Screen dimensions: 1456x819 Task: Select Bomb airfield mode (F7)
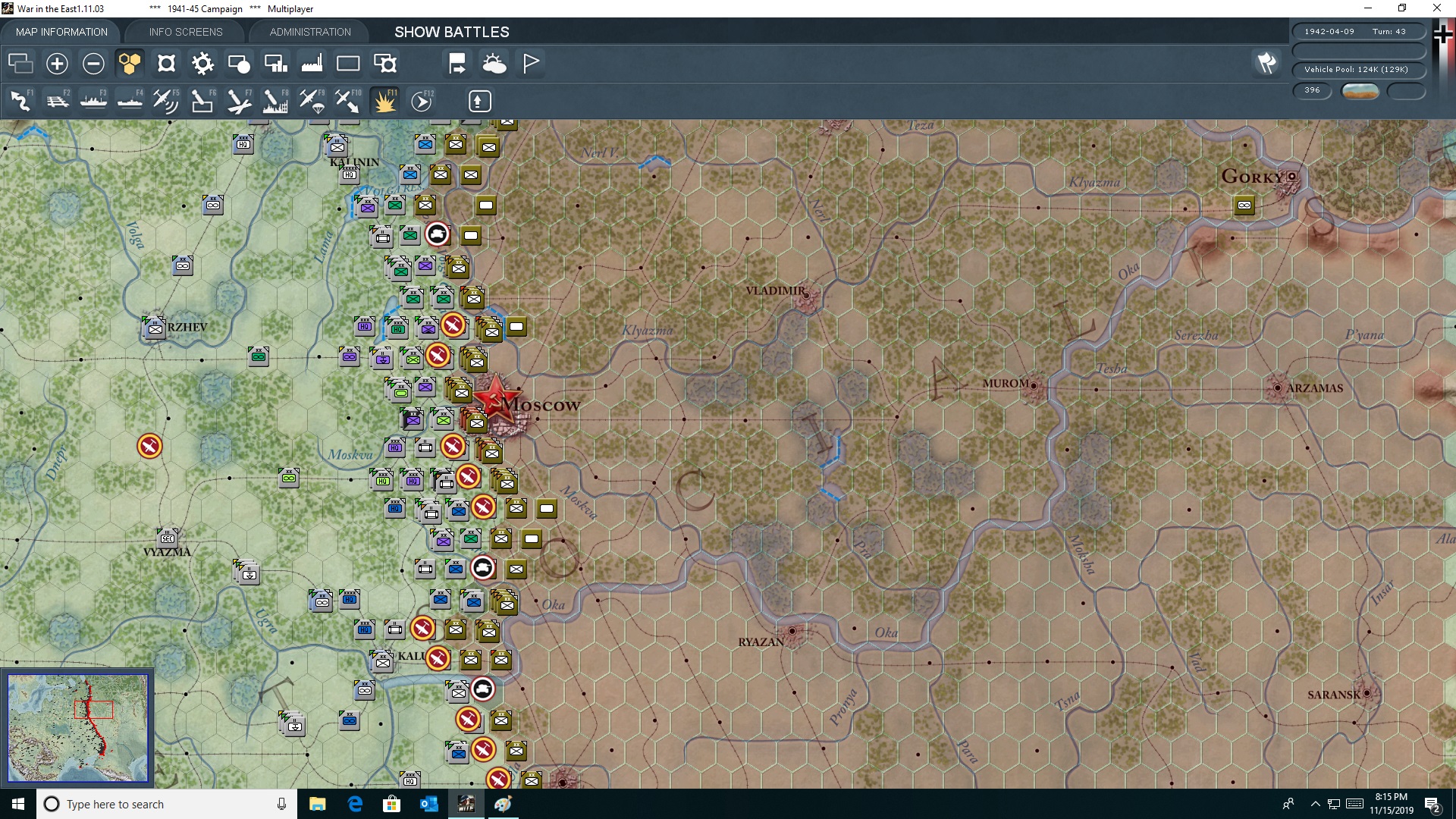[239, 101]
